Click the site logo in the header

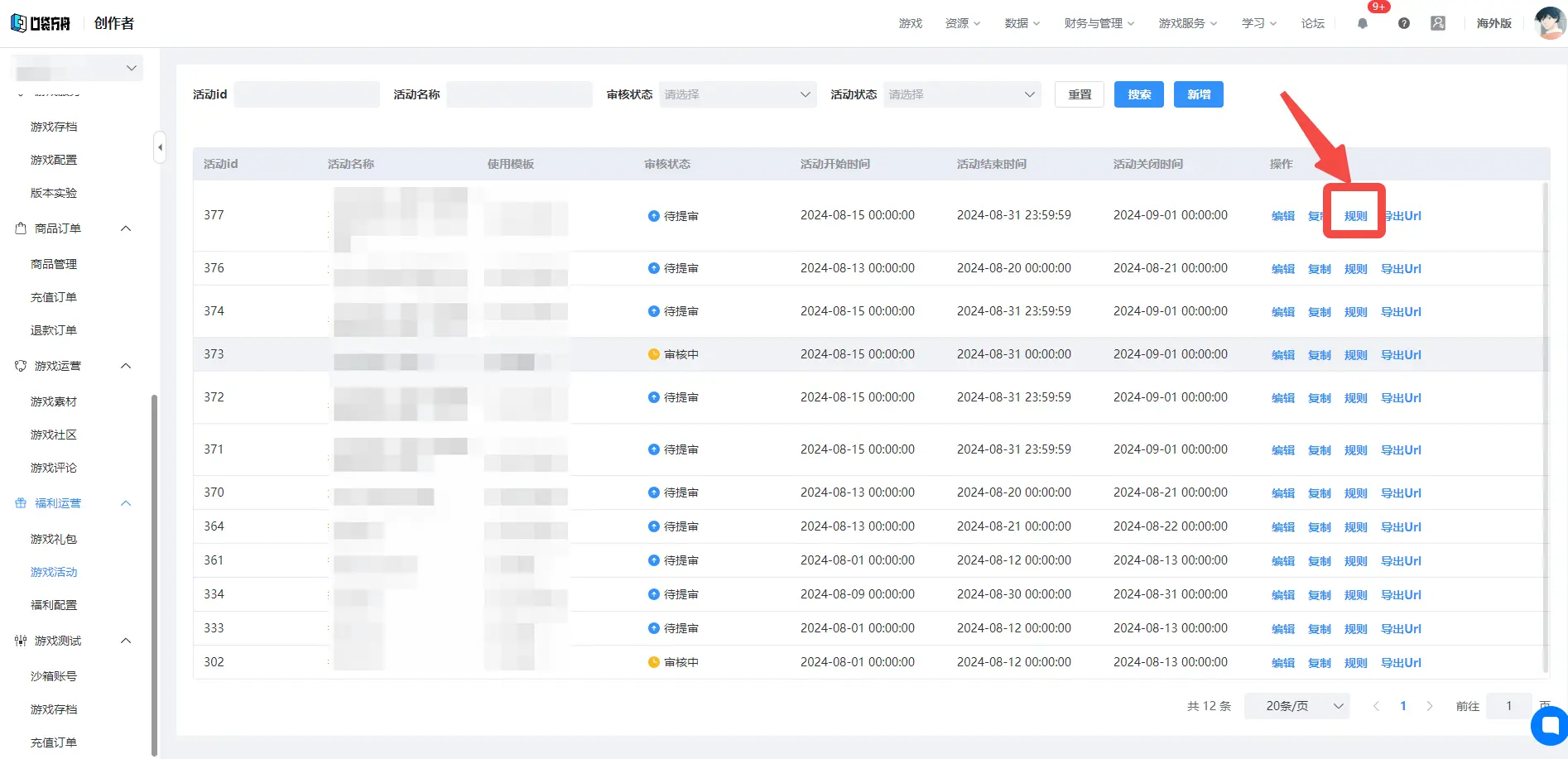click(x=41, y=23)
